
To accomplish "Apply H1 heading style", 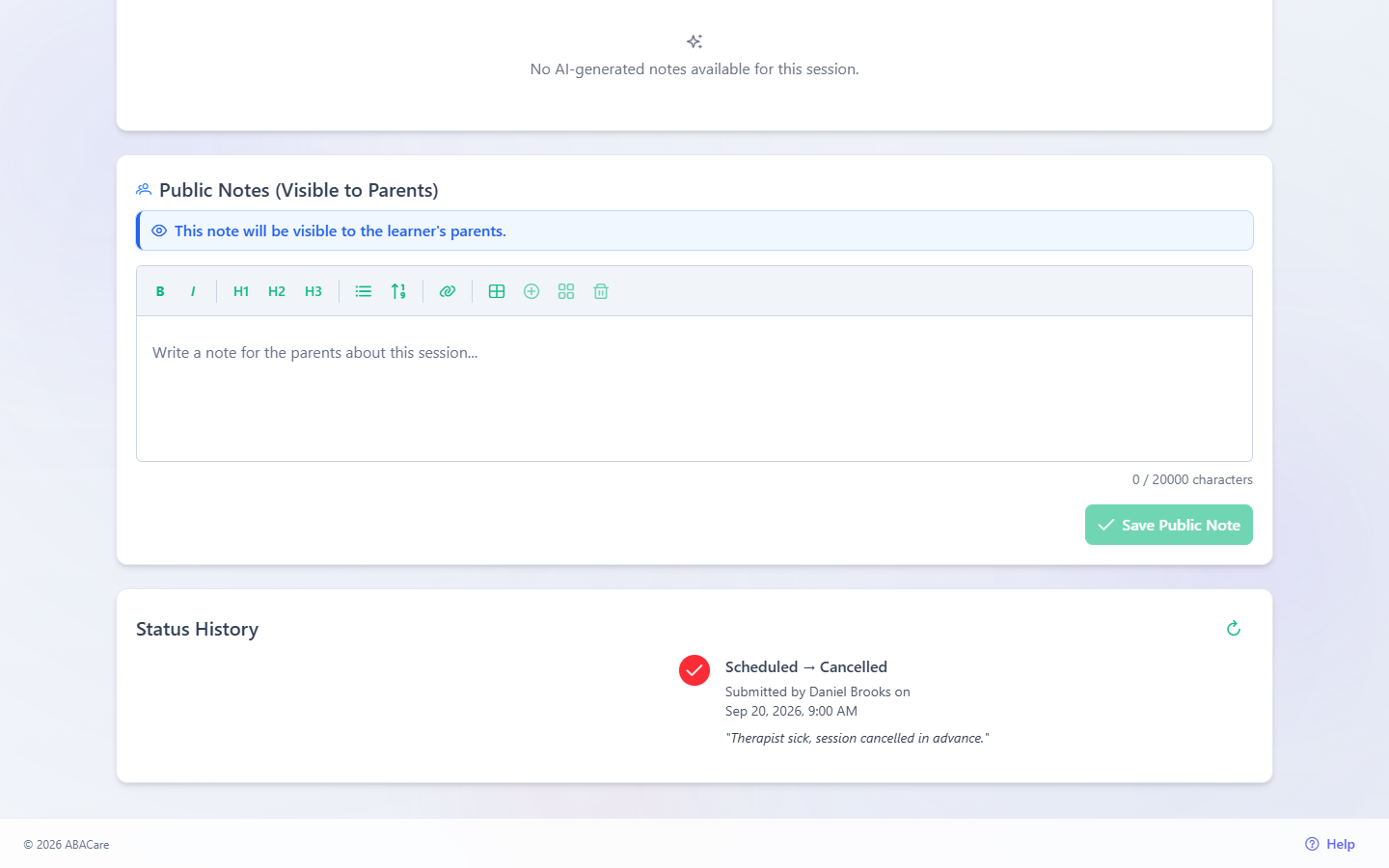I will point(241,291).
